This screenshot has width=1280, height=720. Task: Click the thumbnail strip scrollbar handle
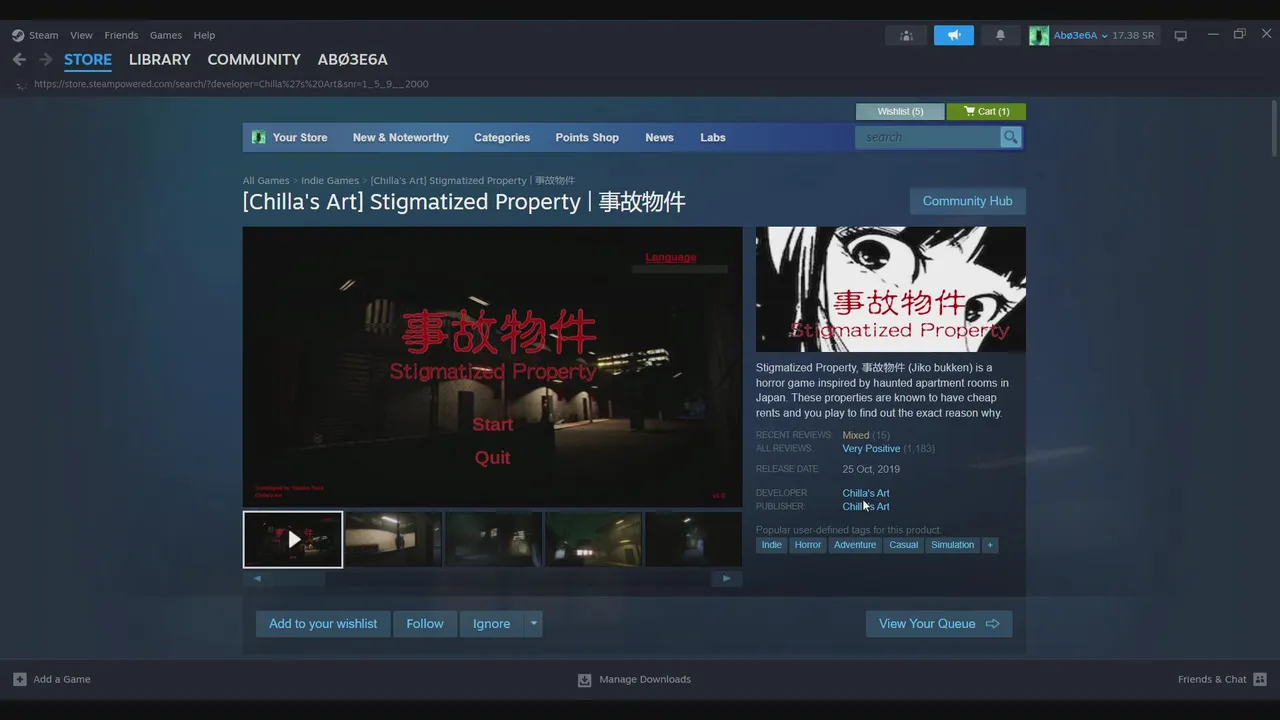click(x=297, y=578)
